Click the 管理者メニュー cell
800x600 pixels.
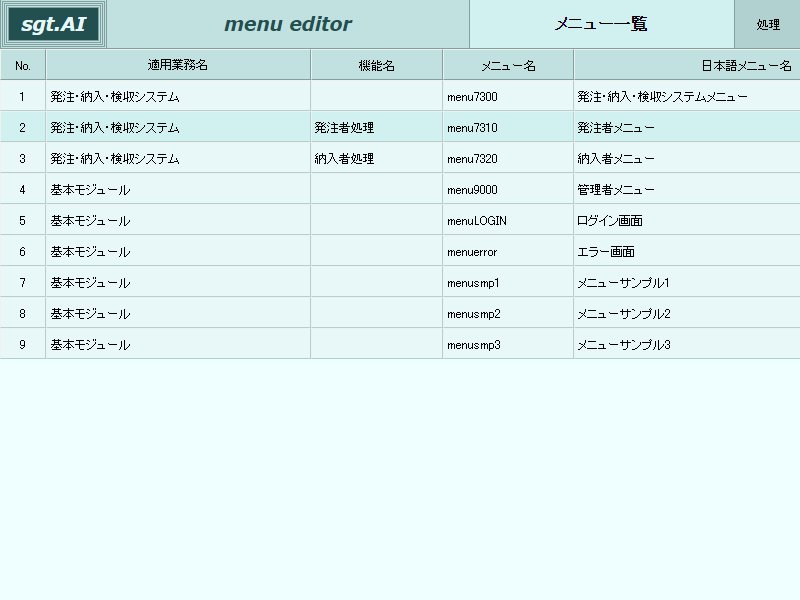(x=687, y=190)
